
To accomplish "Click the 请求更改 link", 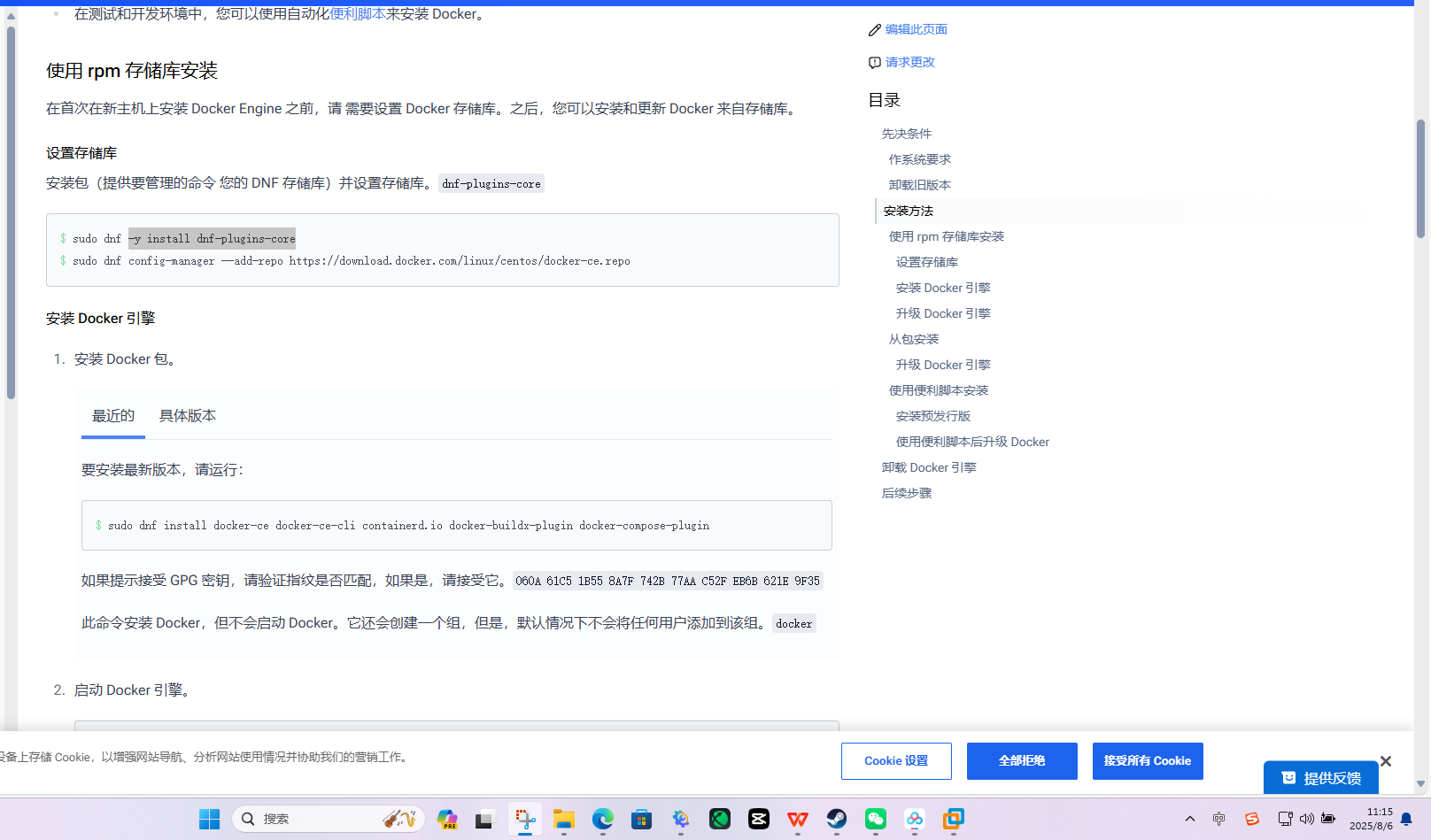I will (910, 63).
